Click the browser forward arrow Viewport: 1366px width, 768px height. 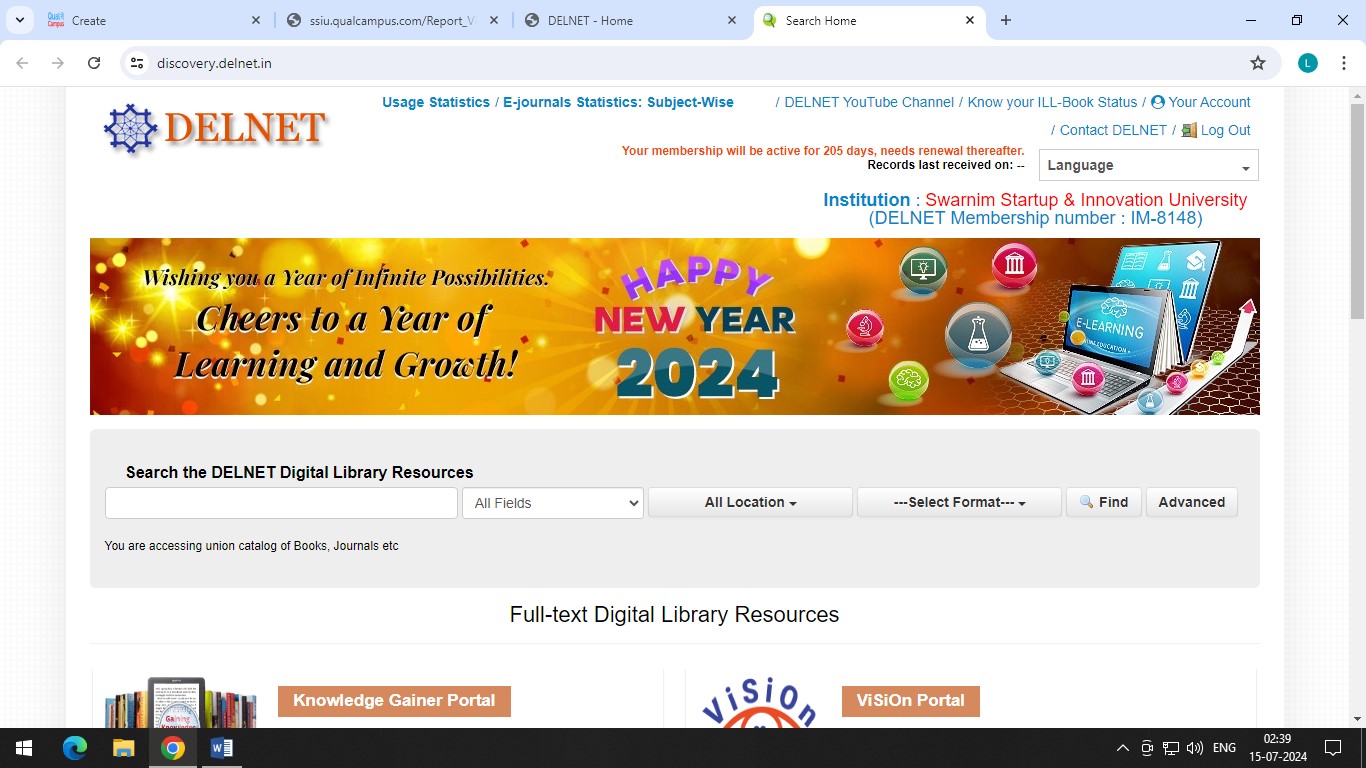pos(58,63)
